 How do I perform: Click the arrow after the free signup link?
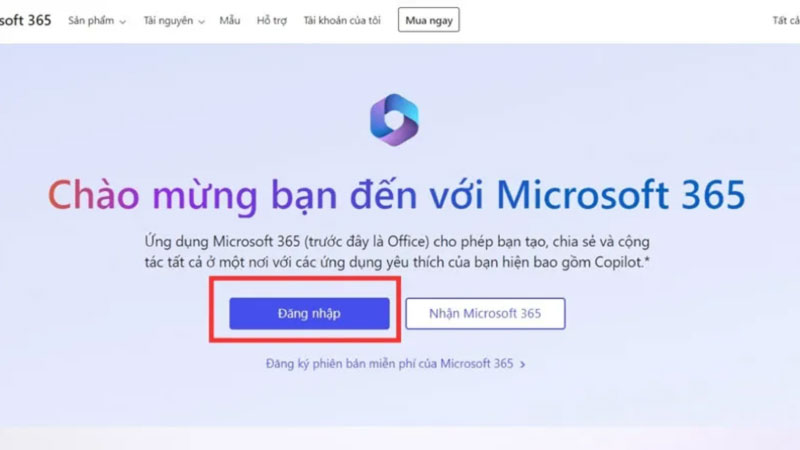522,364
